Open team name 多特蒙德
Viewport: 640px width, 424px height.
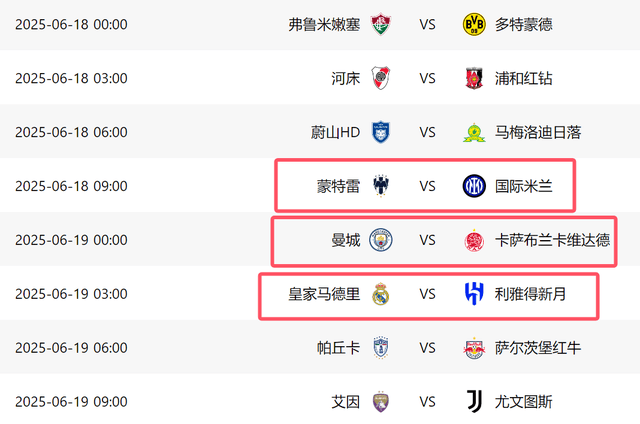tap(523, 24)
